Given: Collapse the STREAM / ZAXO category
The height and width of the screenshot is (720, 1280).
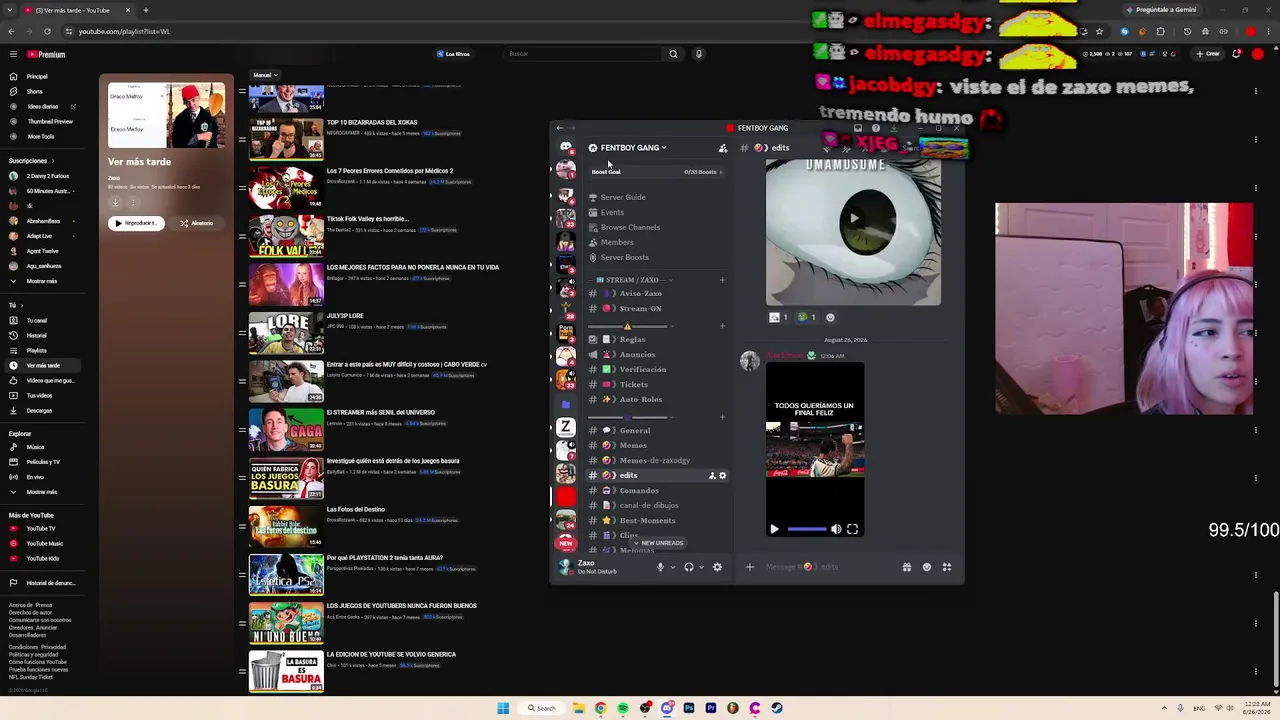Looking at the screenshot, I should click(632, 280).
